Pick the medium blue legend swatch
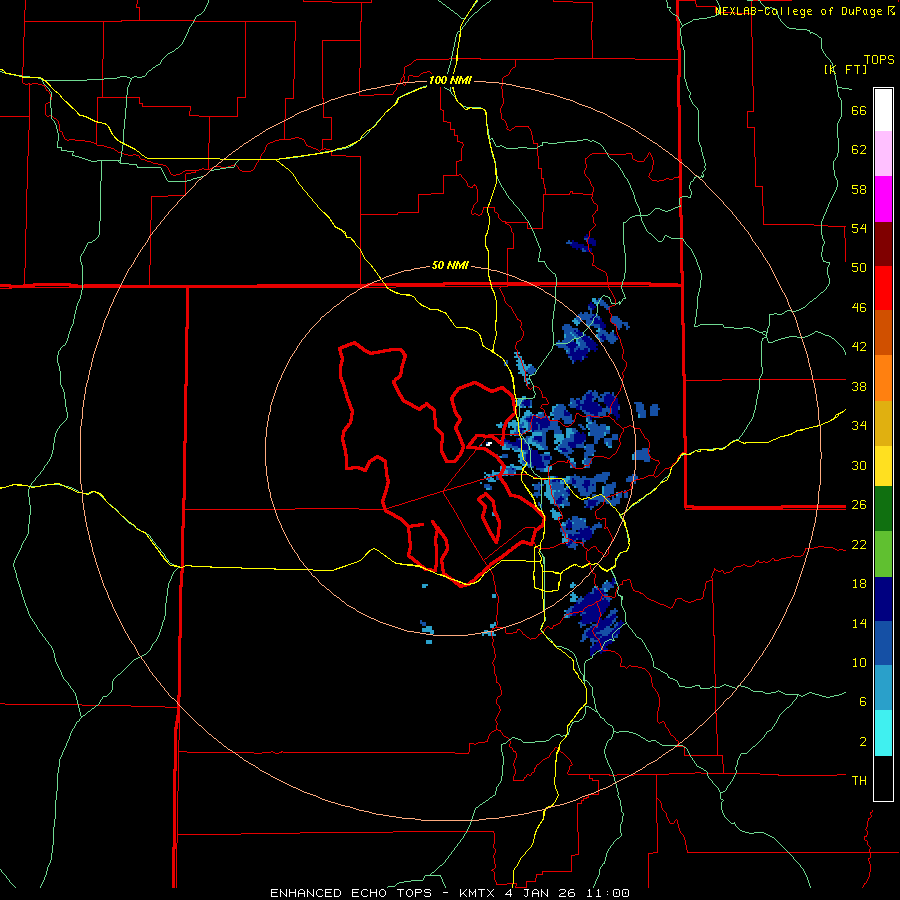Viewport: 900px width, 900px height. pyautogui.click(x=883, y=643)
